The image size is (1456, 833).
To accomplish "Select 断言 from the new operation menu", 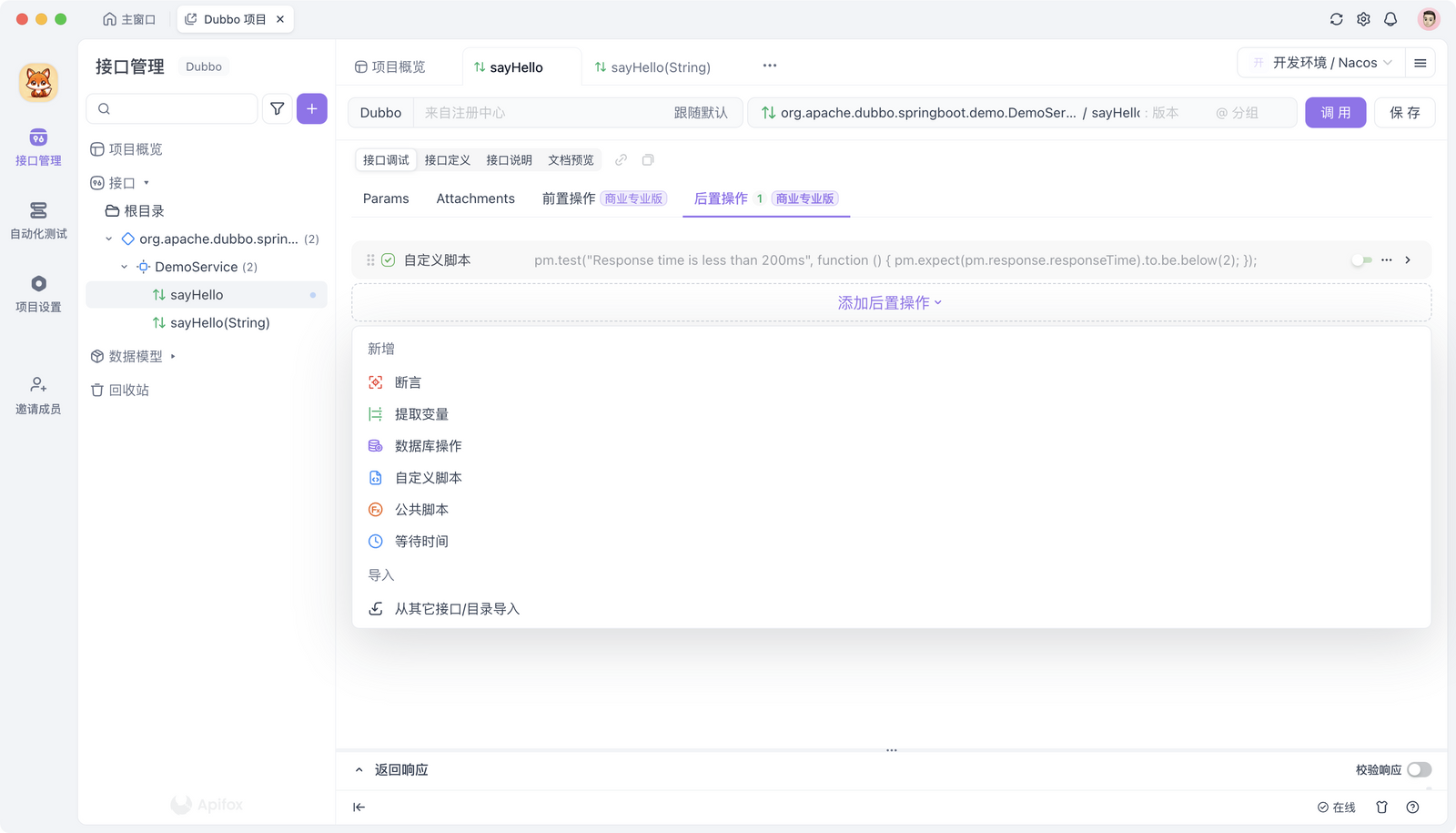I will point(409,381).
